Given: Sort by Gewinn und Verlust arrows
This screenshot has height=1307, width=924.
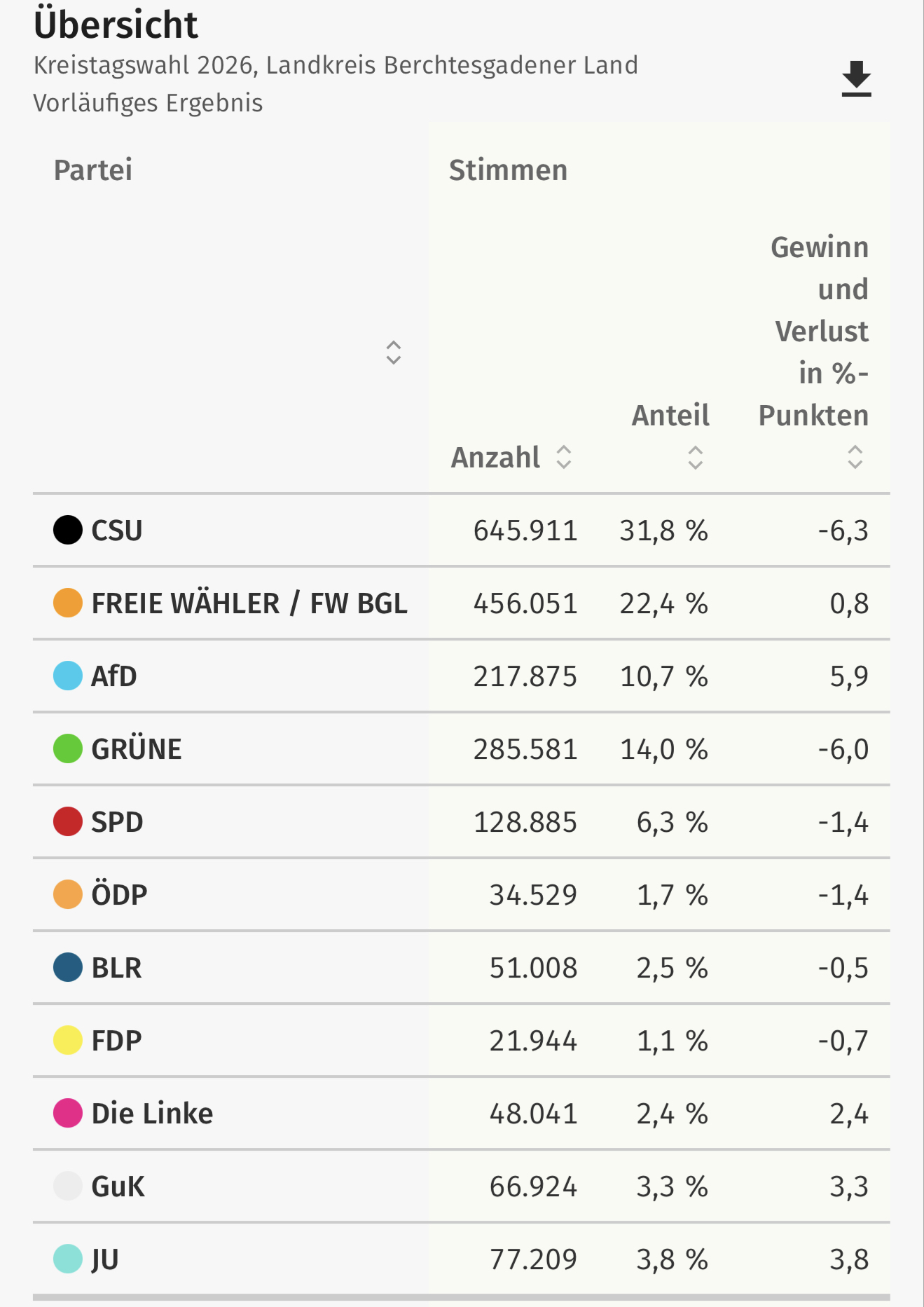Looking at the screenshot, I should click(855, 457).
